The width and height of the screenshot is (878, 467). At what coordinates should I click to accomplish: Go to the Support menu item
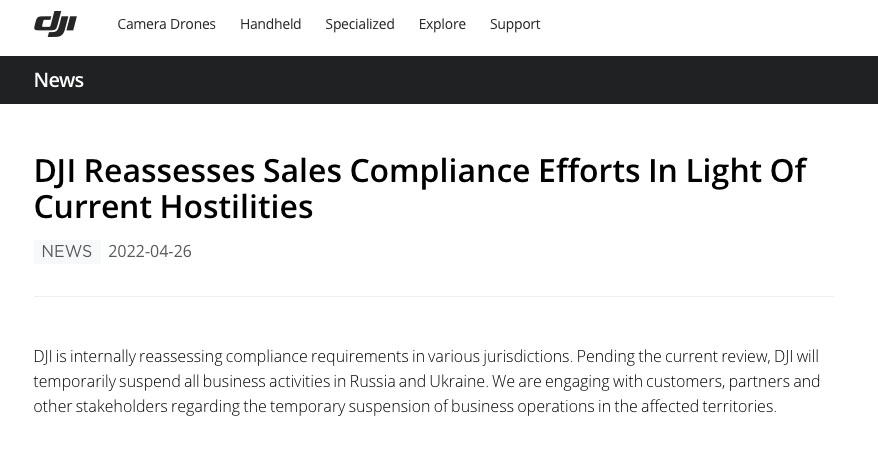tap(515, 24)
